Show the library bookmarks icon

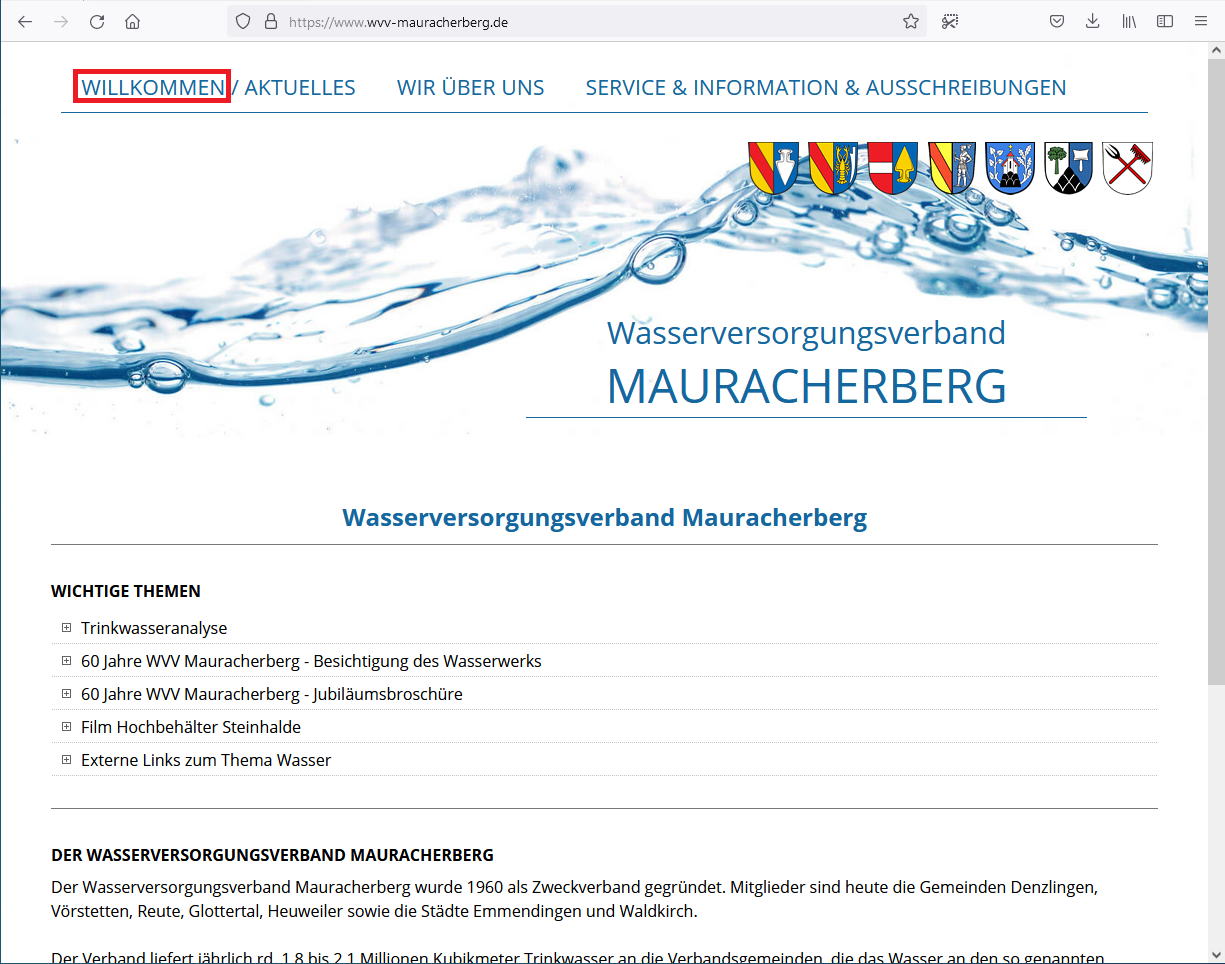point(1128,21)
